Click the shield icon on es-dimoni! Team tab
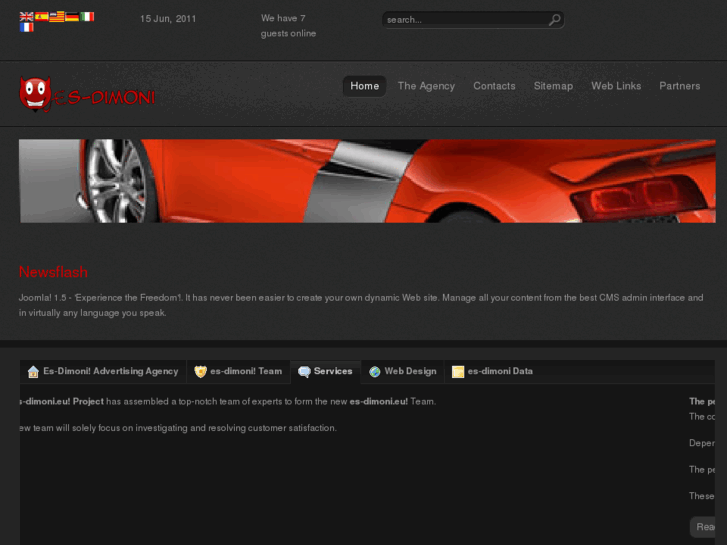The image size is (727, 545). 200,372
